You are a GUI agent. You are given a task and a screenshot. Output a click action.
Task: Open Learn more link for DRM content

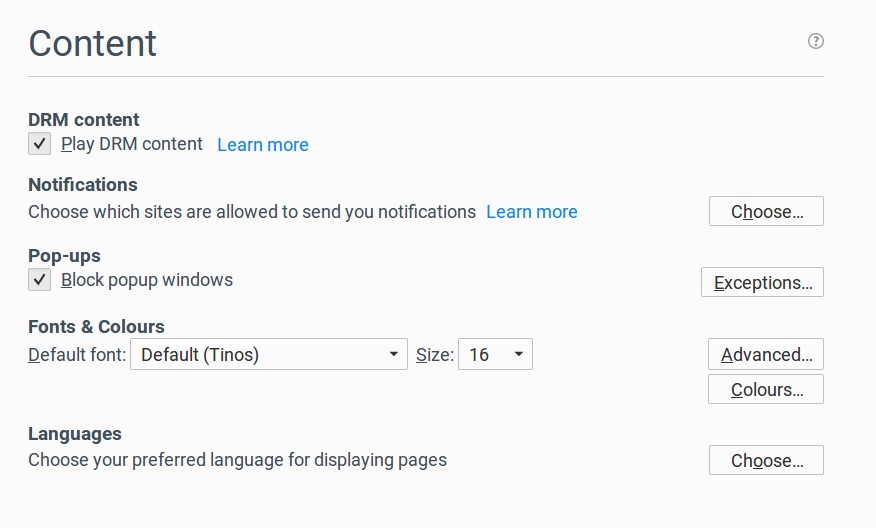[263, 145]
